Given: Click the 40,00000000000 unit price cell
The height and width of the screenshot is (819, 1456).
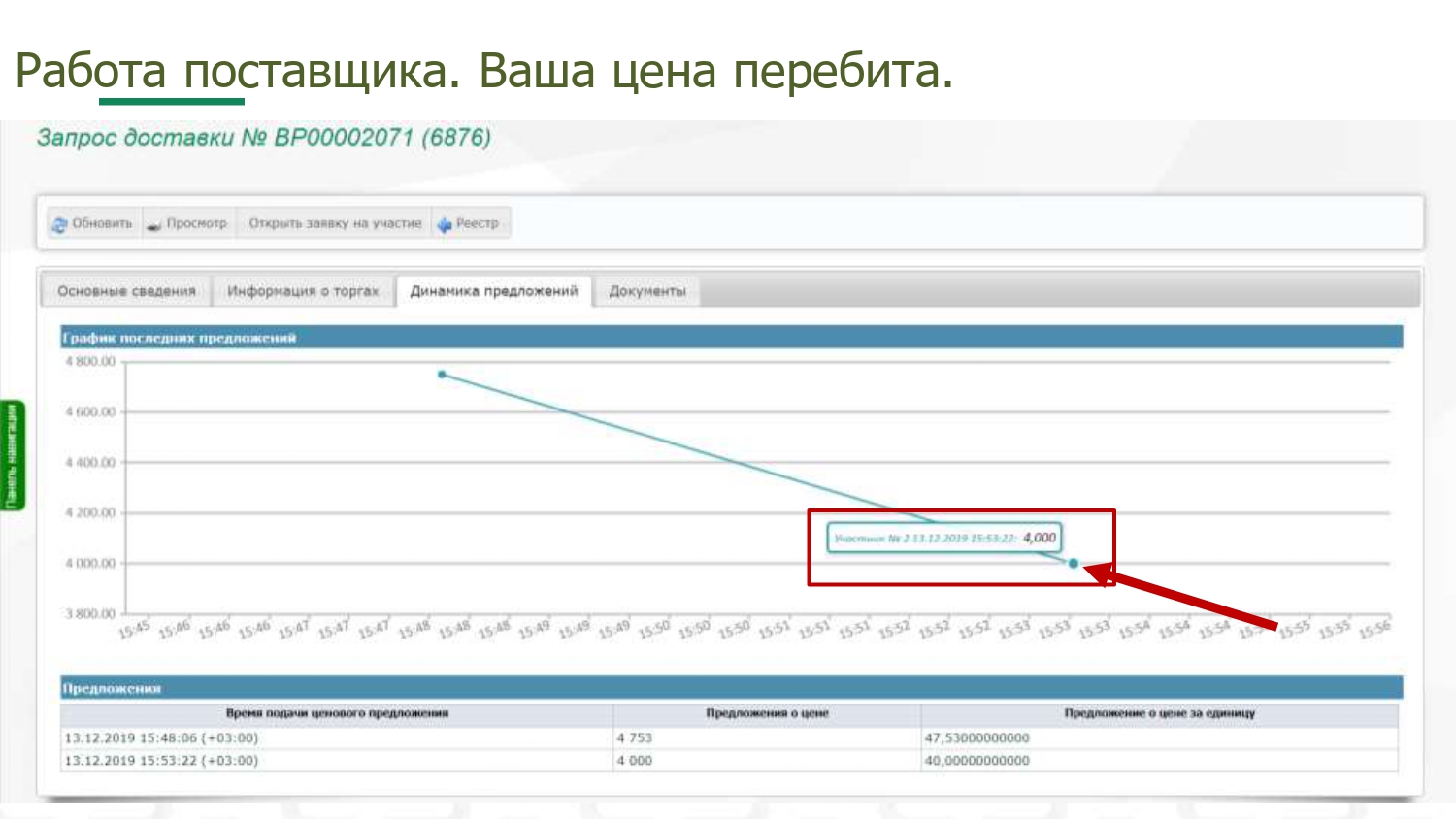Looking at the screenshot, I should pos(976,761).
